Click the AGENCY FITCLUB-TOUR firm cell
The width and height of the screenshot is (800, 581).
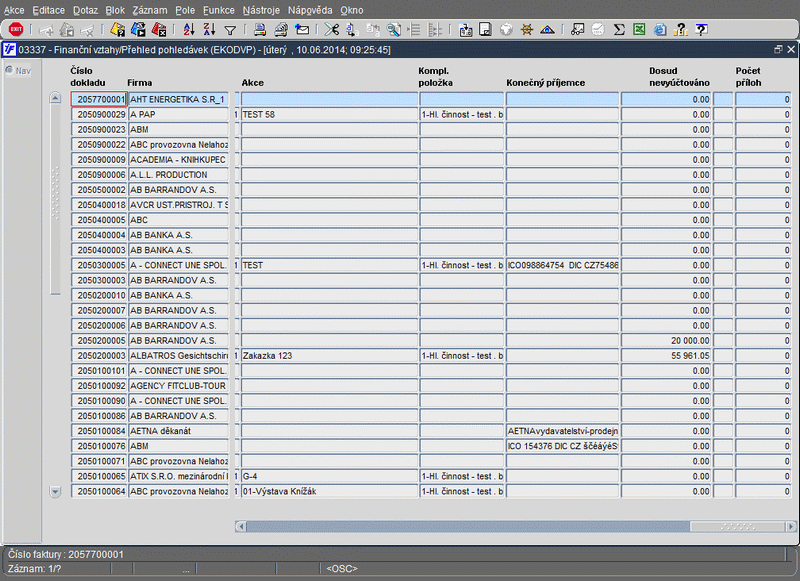178,386
